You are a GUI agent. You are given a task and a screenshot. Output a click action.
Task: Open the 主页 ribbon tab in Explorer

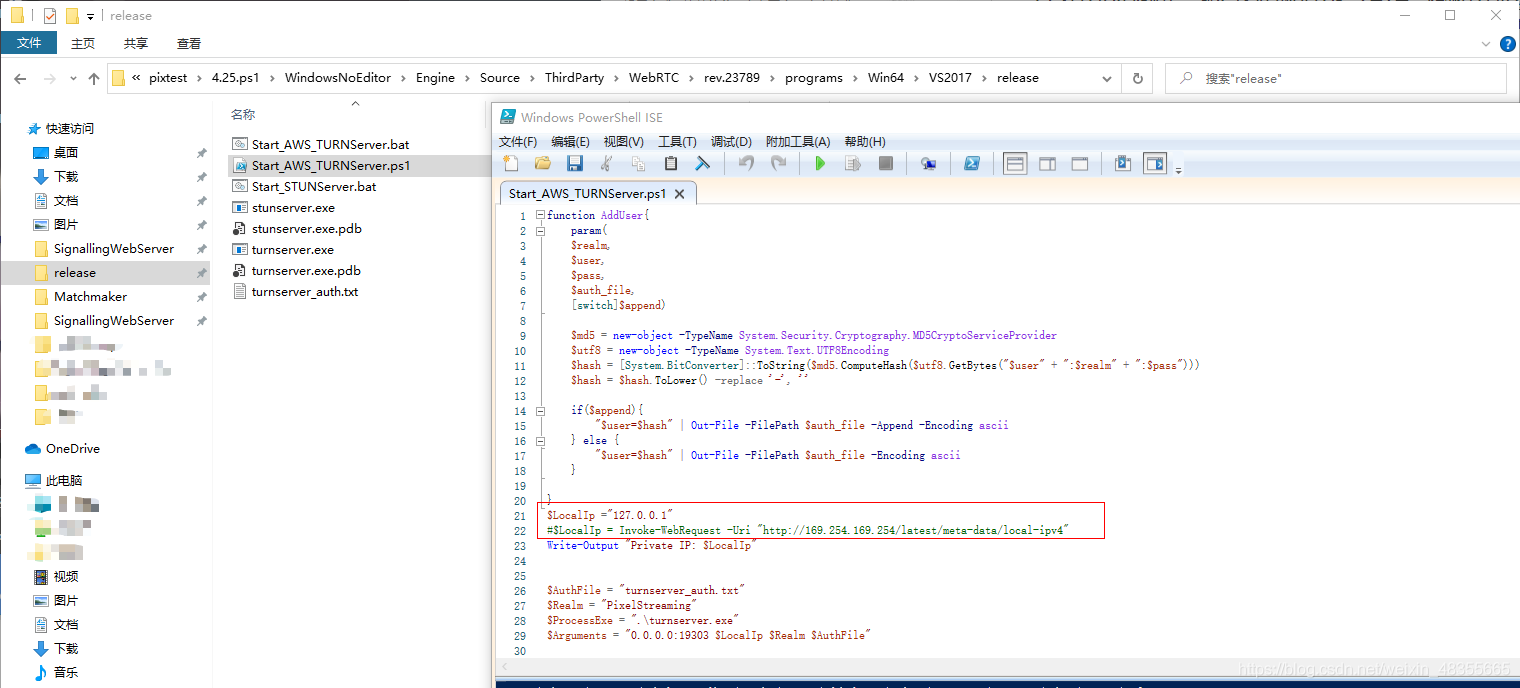[83, 43]
